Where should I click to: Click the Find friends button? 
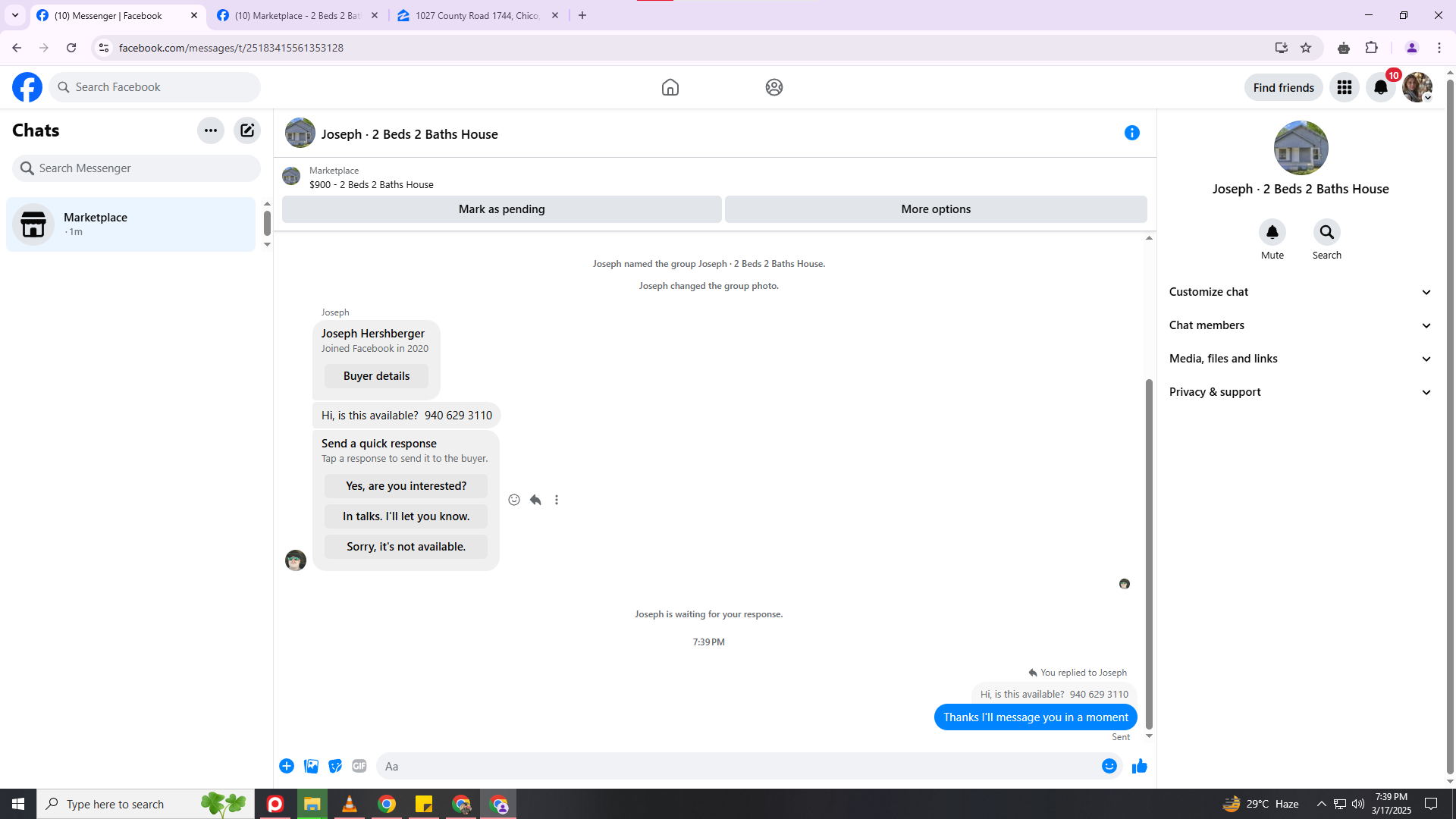(1284, 87)
